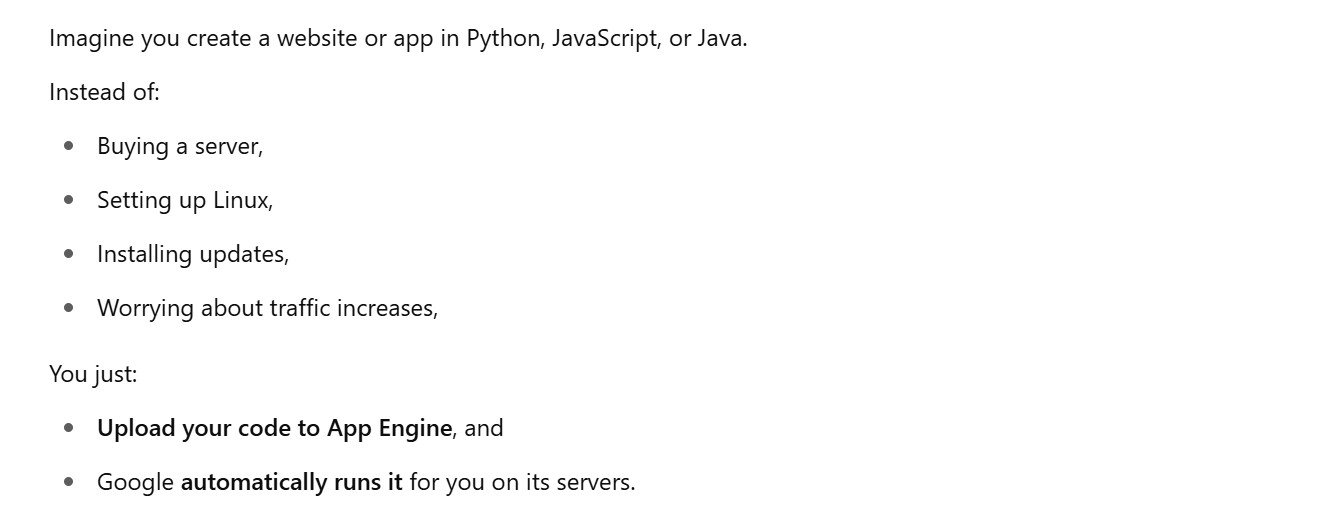Click the bullet dot before "Worrying about traffic"

click(x=68, y=308)
